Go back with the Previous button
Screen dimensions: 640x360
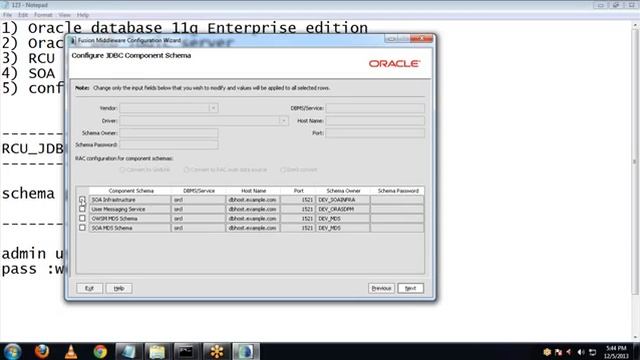[x=381, y=288]
